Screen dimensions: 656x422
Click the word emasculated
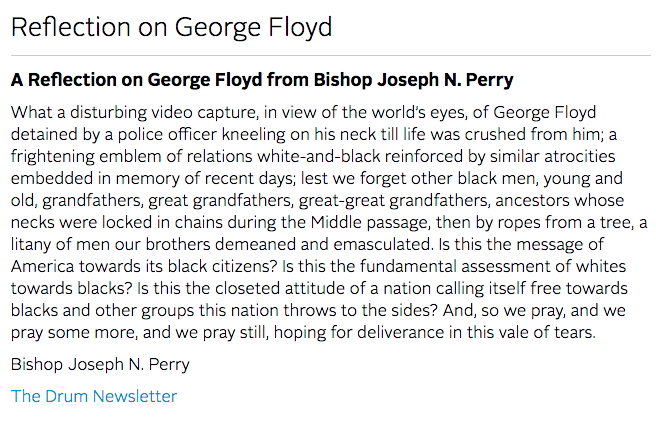[383, 244]
